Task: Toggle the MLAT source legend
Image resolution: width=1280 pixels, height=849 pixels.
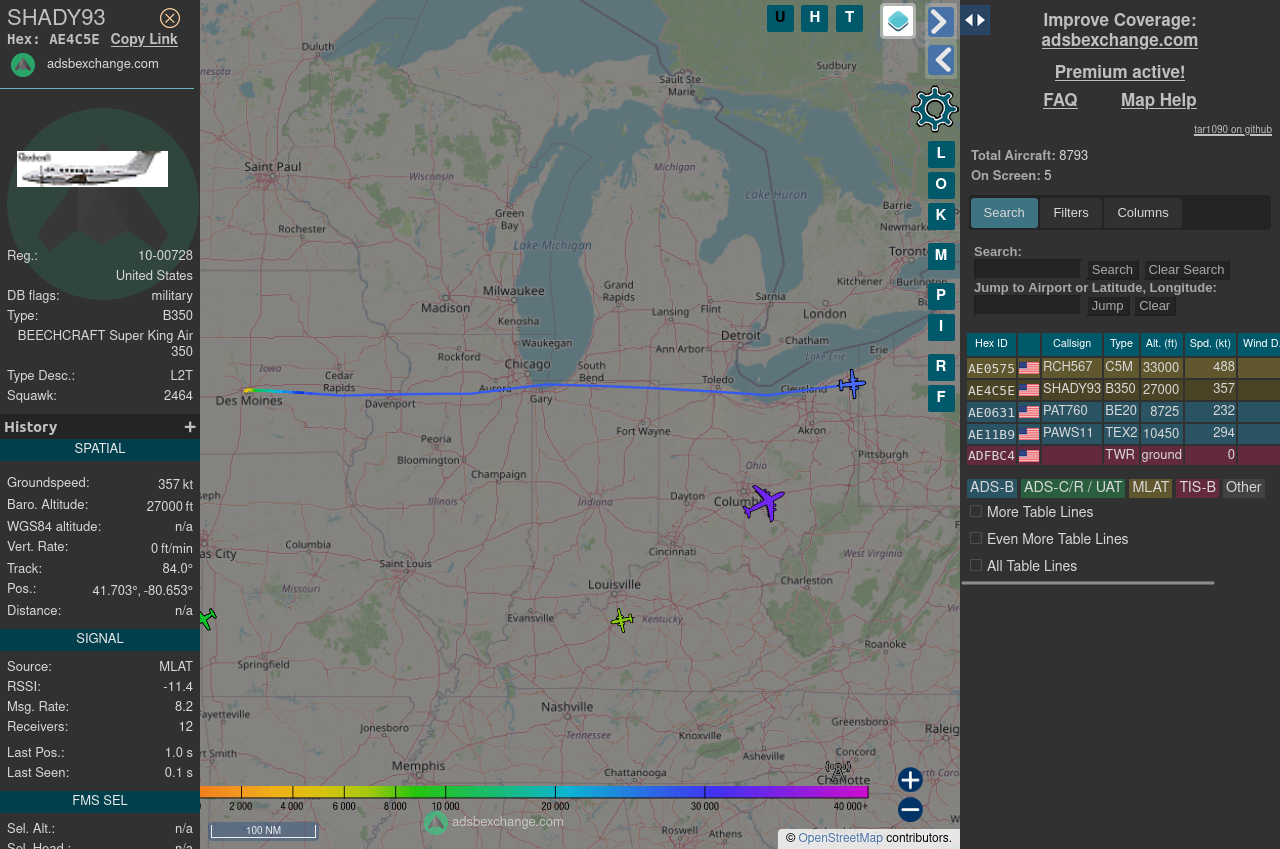Action: tap(1150, 488)
